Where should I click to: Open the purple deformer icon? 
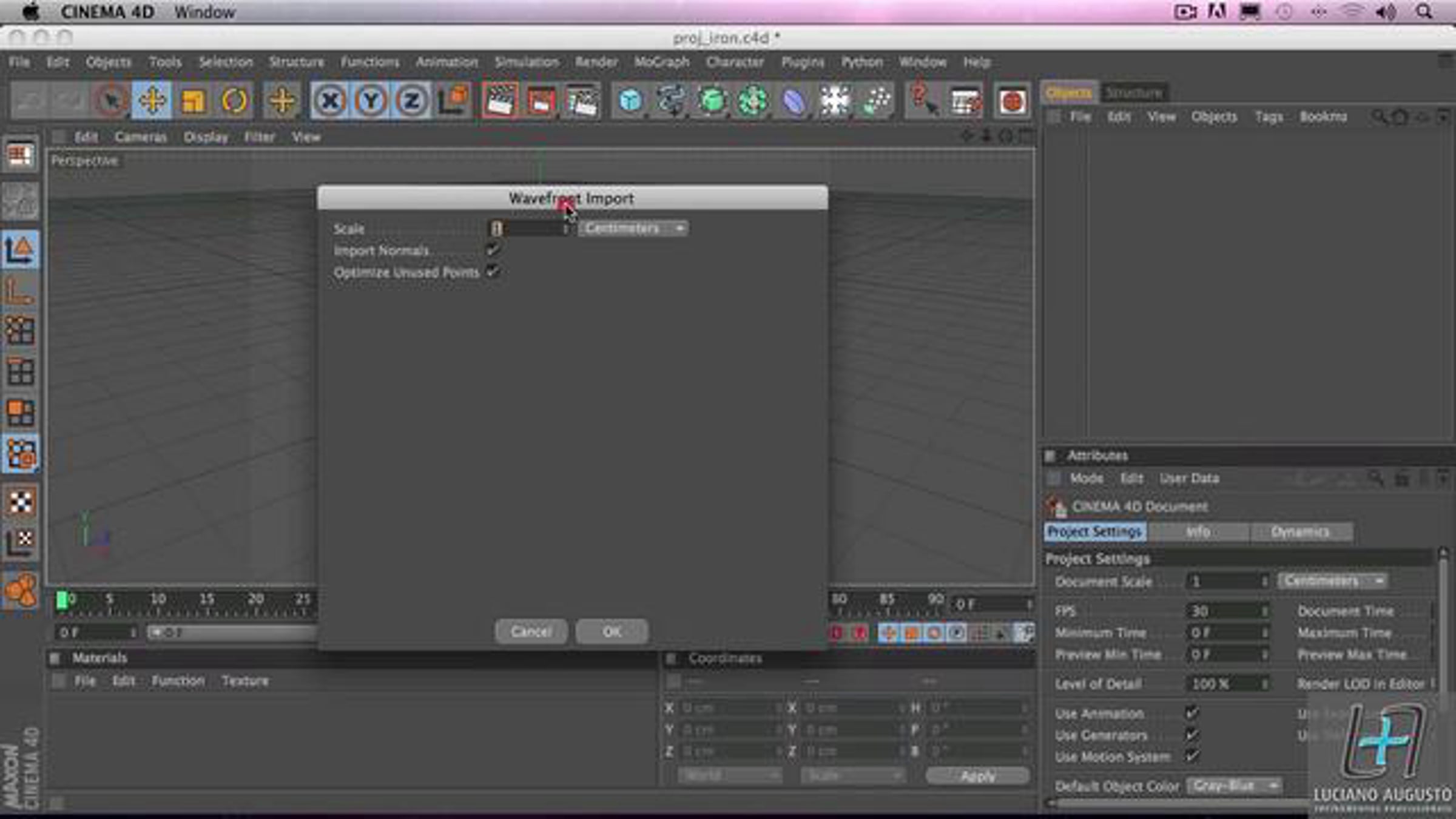click(x=794, y=100)
